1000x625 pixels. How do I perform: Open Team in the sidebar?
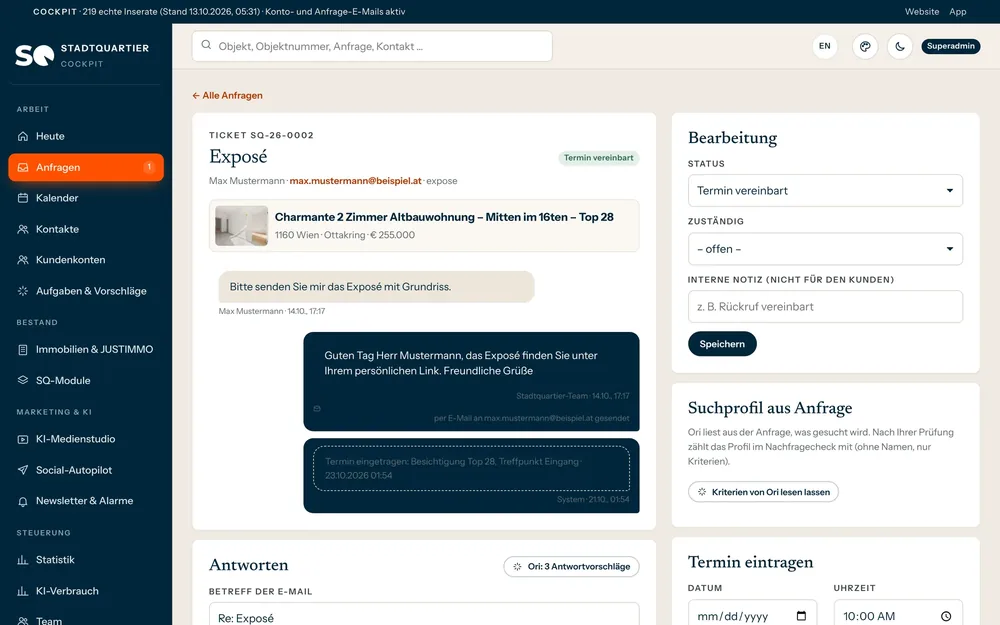click(x=86, y=619)
